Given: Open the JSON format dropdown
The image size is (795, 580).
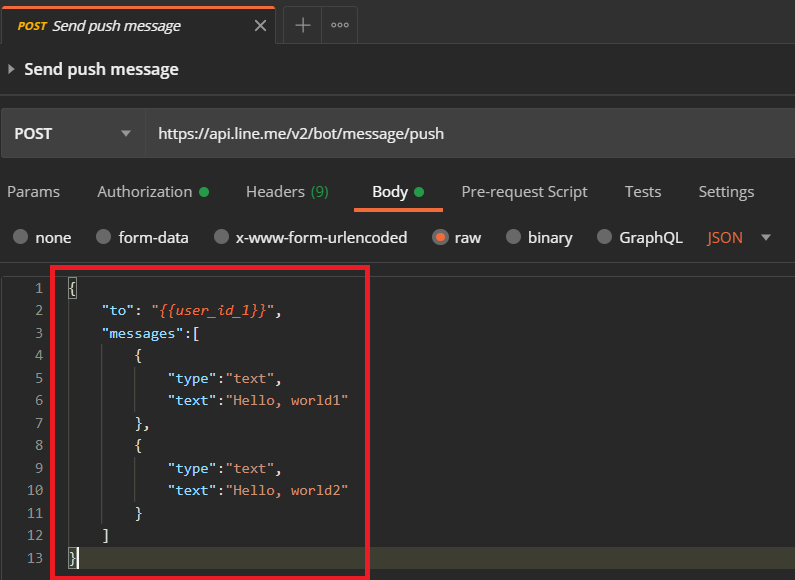Looking at the screenshot, I should click(739, 237).
